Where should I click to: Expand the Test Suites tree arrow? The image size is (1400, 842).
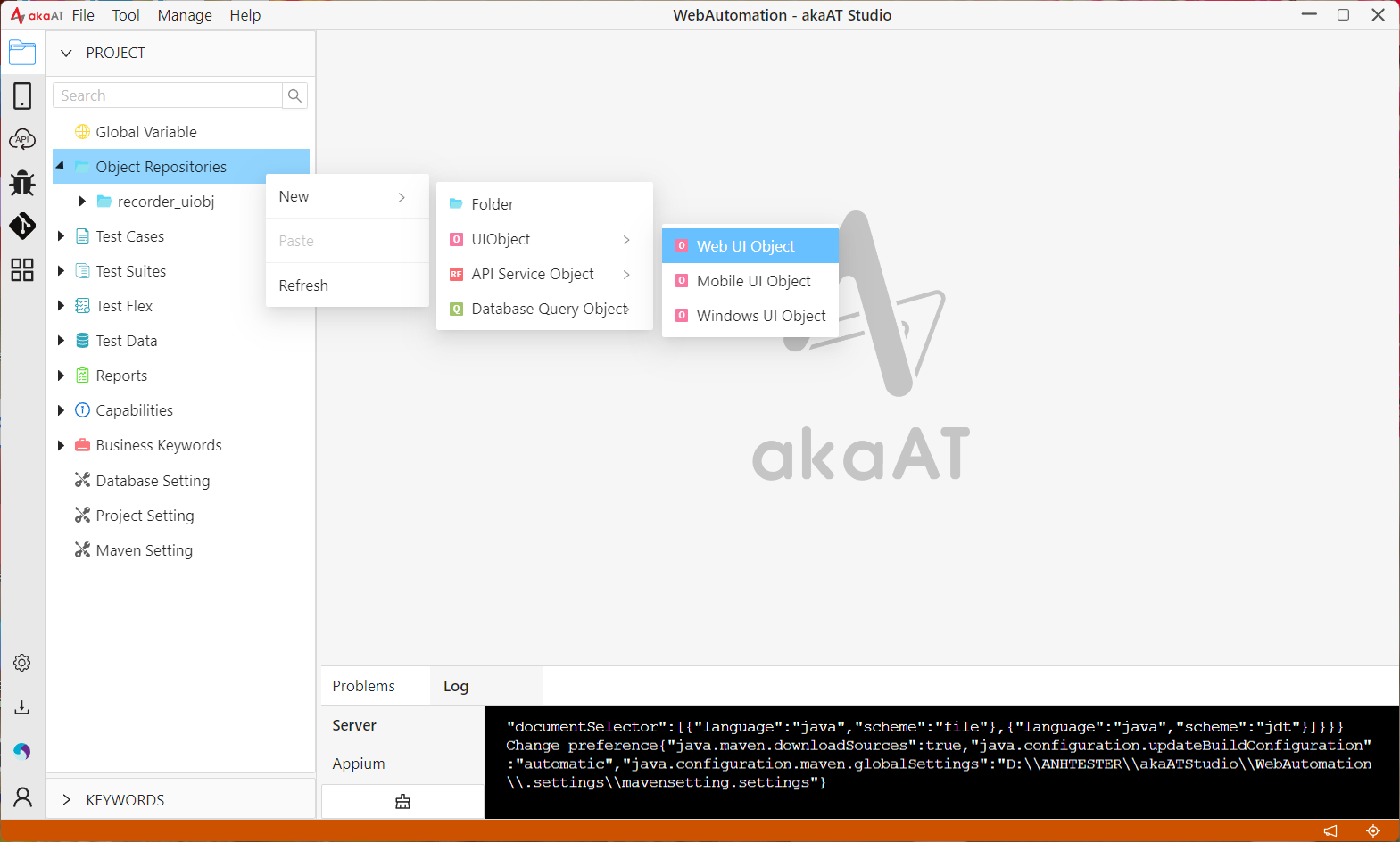(x=61, y=271)
